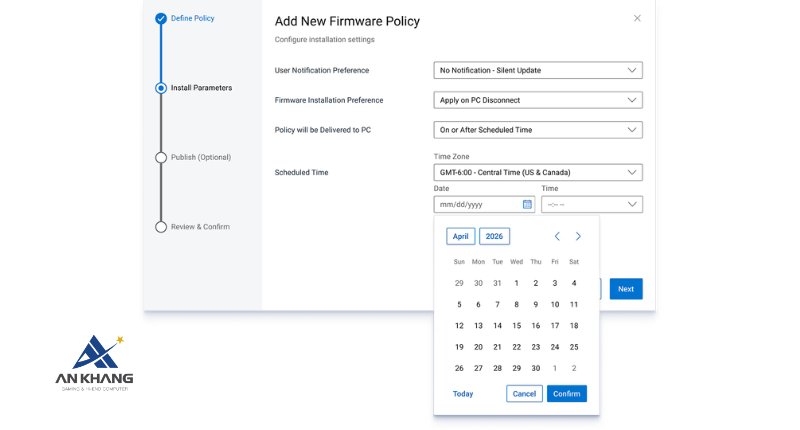The image size is (800, 430).
Task: Open the Time Zone dropdown
Action: click(x=538, y=172)
